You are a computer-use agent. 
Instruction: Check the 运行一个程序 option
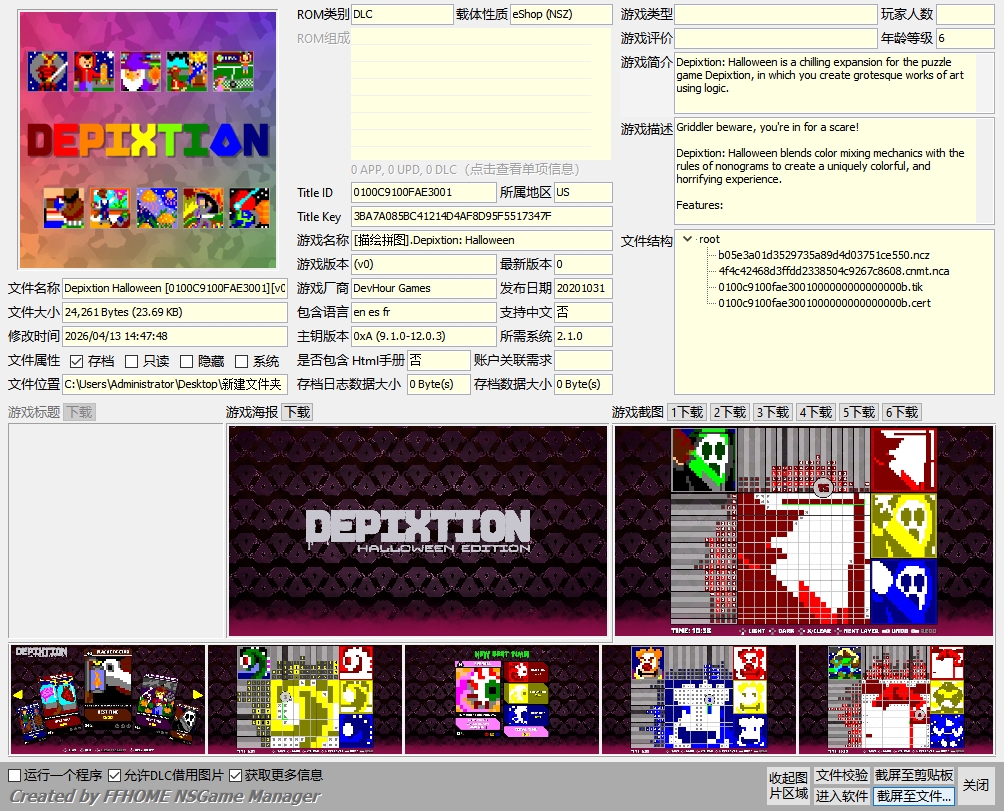coord(15,775)
